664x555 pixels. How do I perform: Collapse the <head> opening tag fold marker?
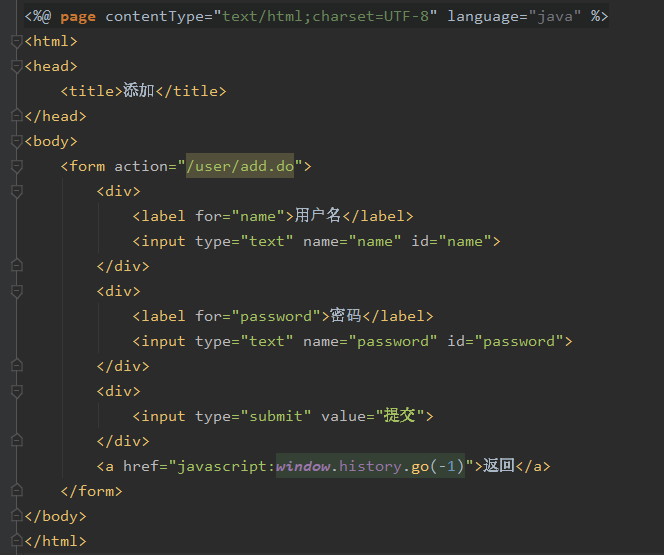17,66
